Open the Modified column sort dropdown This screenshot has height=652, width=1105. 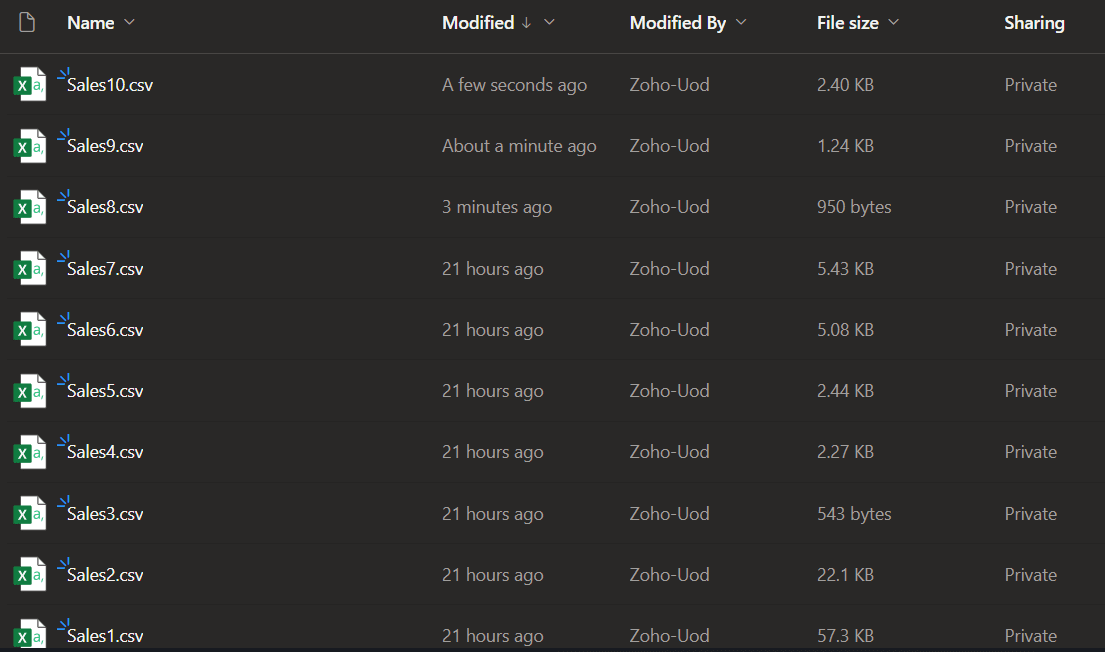549,22
